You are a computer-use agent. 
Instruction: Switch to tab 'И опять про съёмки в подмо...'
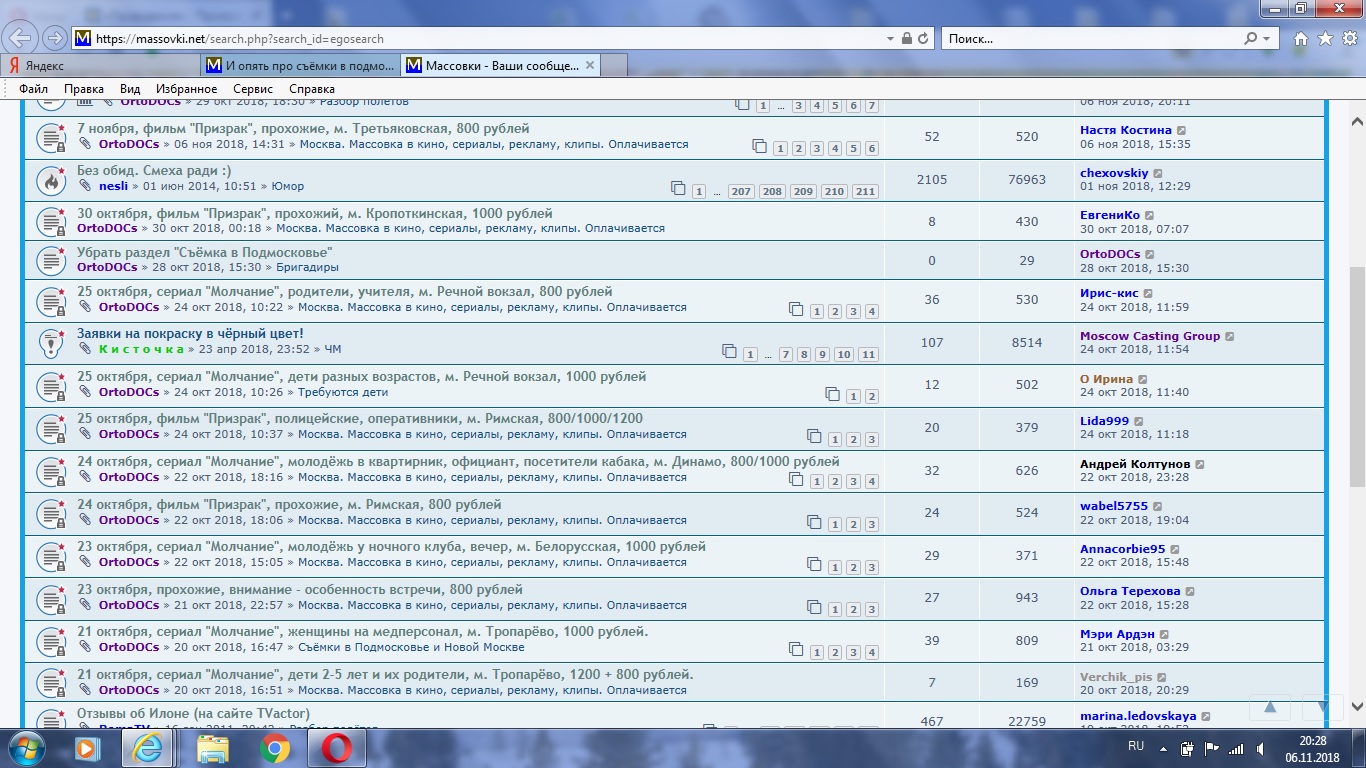pyautogui.click(x=300, y=66)
